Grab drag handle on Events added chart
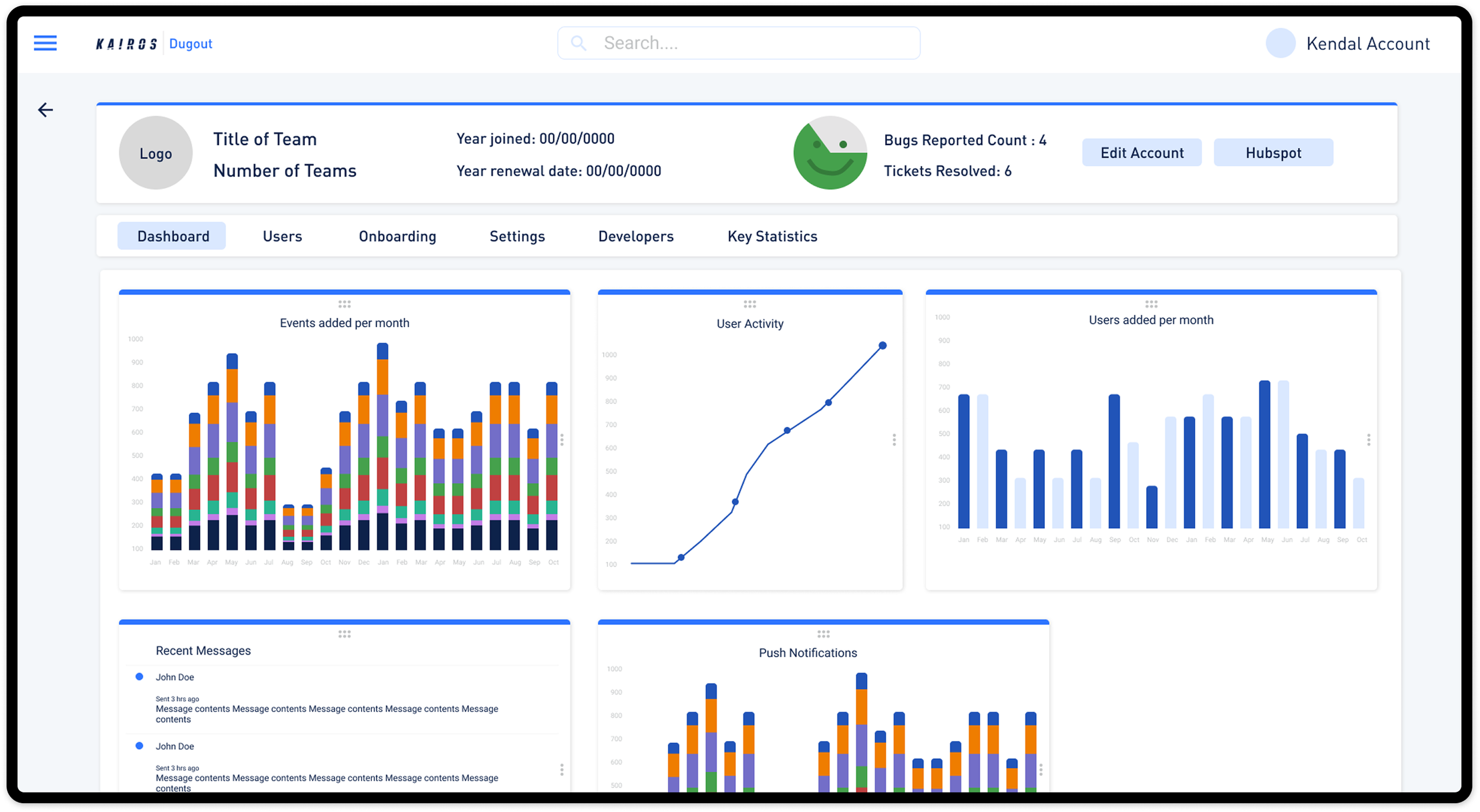This screenshot has height=812, width=1480. [345, 304]
